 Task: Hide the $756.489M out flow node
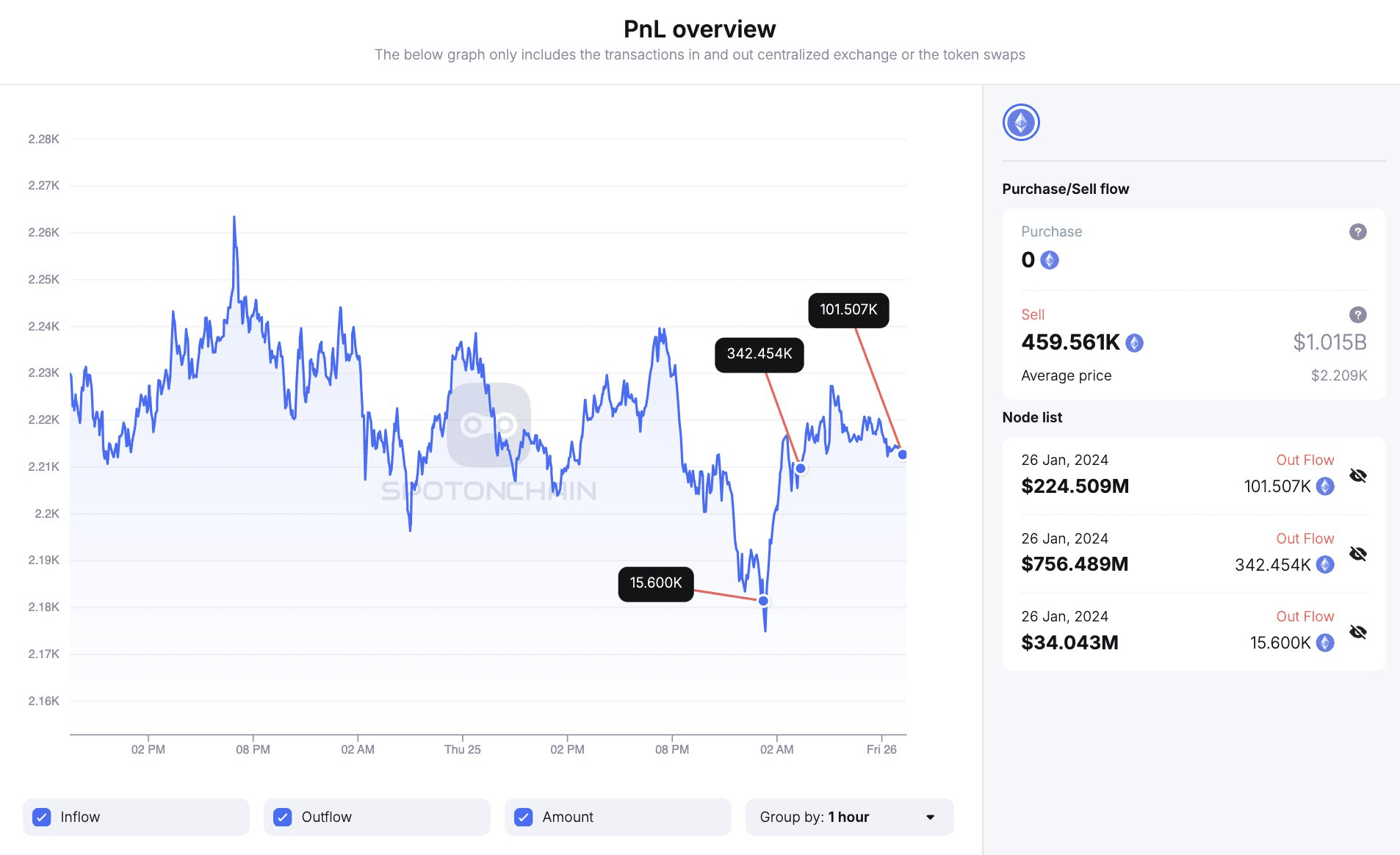1358,554
